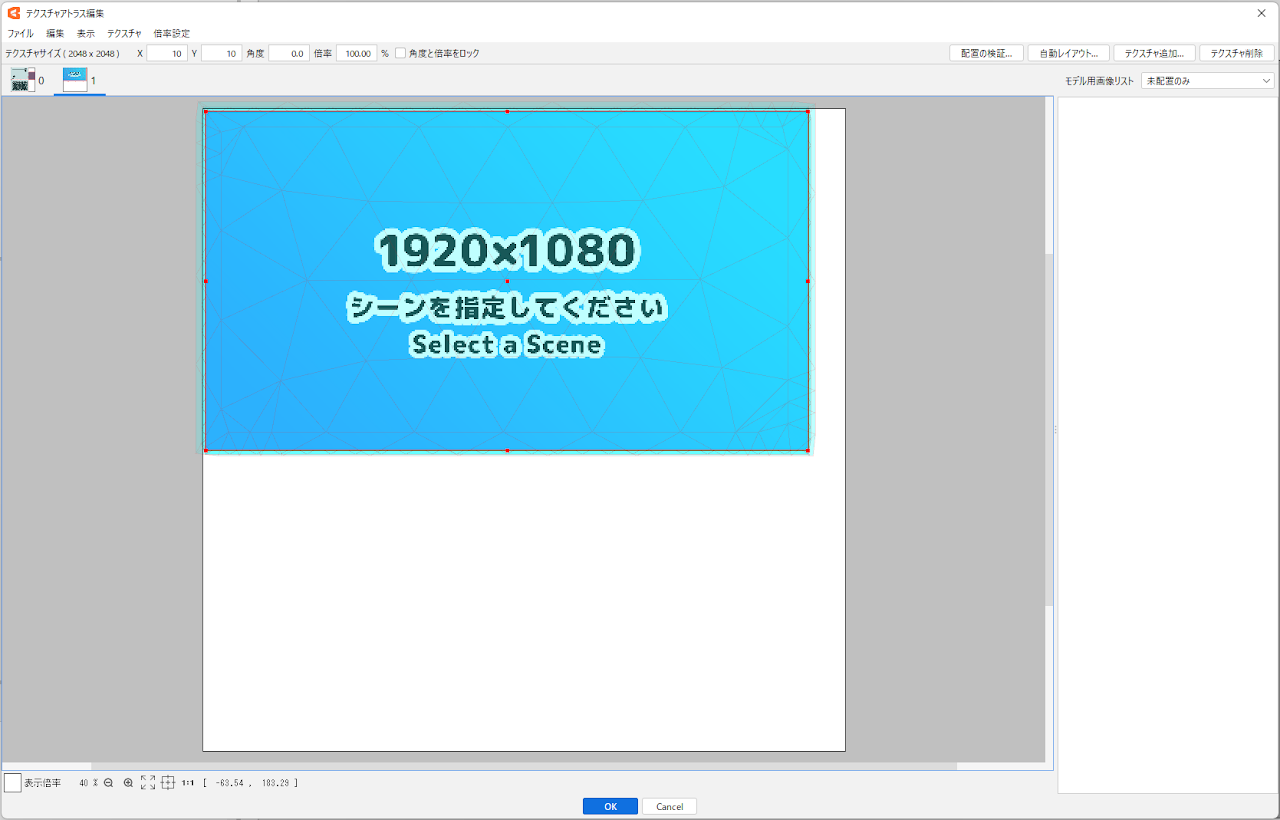Click the 自動レイアウト button
The width and height of the screenshot is (1280, 820).
pyautogui.click(x=1068, y=53)
